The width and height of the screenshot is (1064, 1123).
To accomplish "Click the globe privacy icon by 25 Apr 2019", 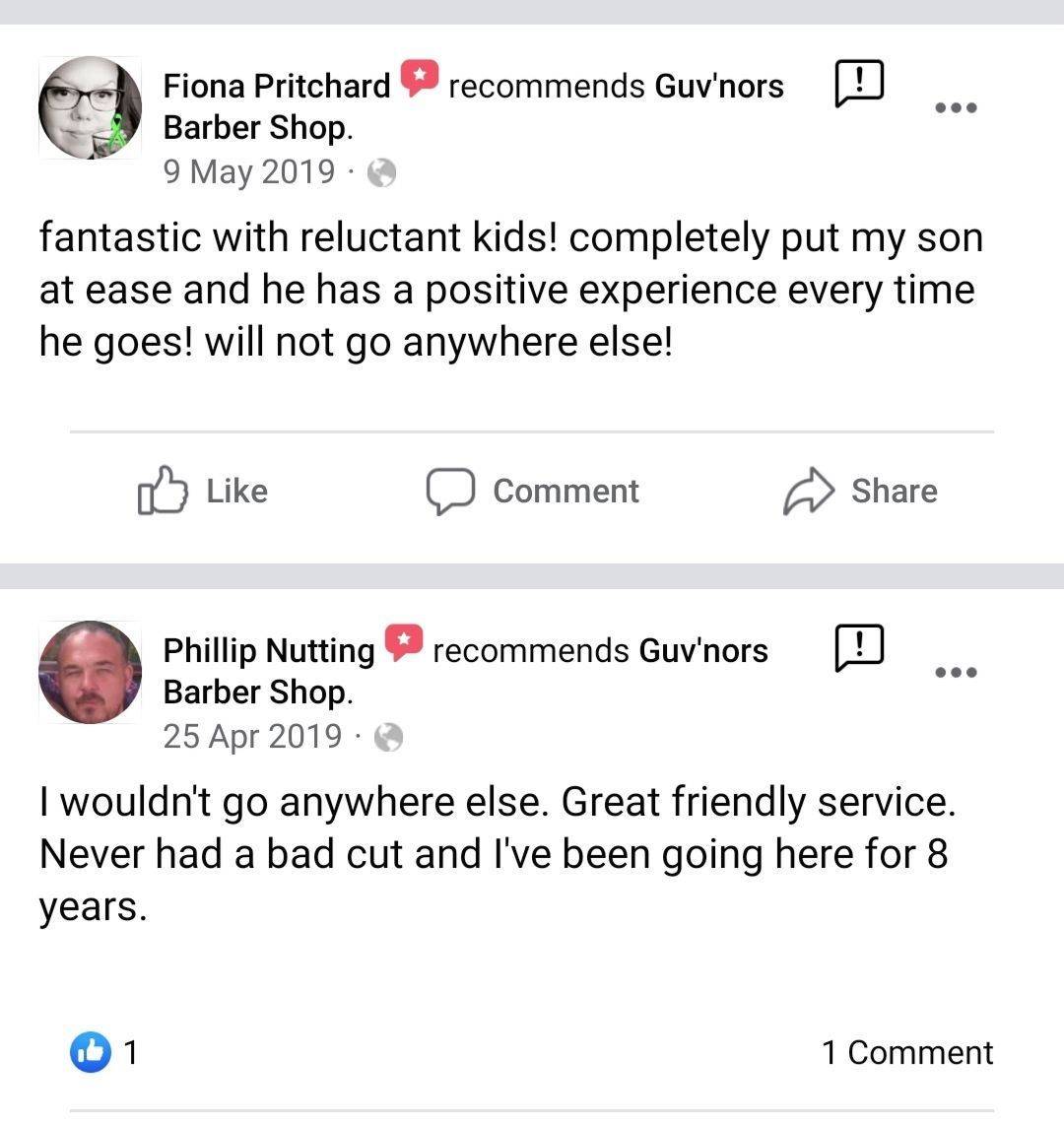I will point(389,738).
